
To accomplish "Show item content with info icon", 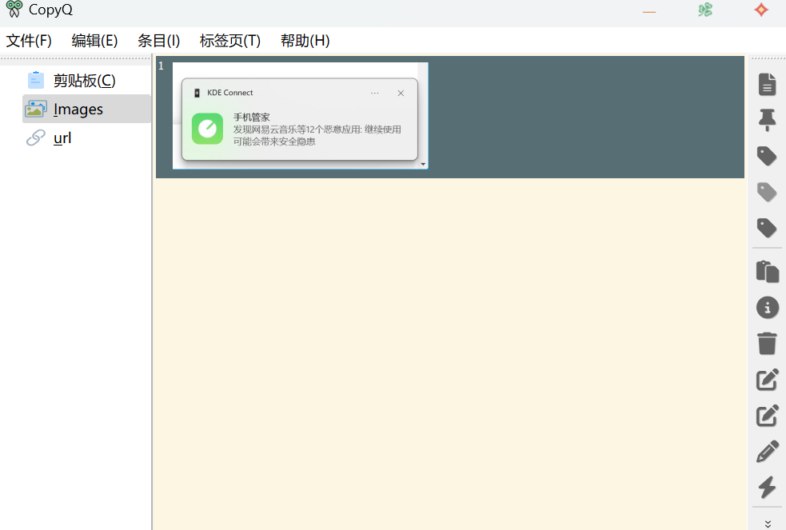I will coord(767,307).
